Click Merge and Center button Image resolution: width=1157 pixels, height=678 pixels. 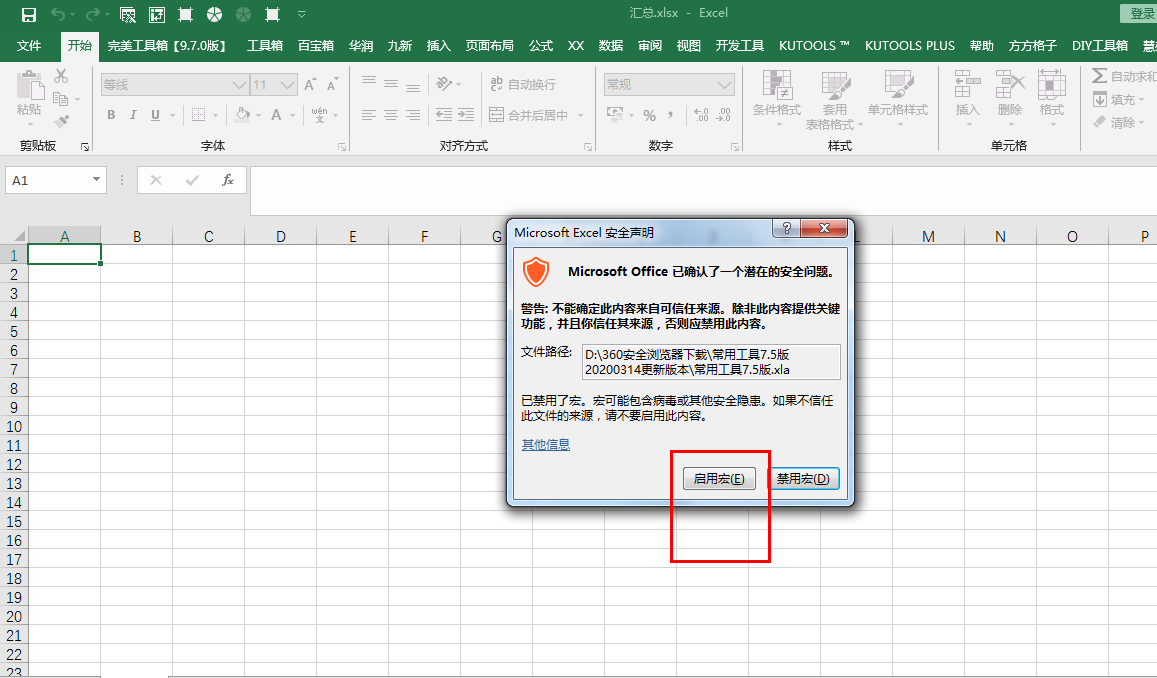(528, 115)
